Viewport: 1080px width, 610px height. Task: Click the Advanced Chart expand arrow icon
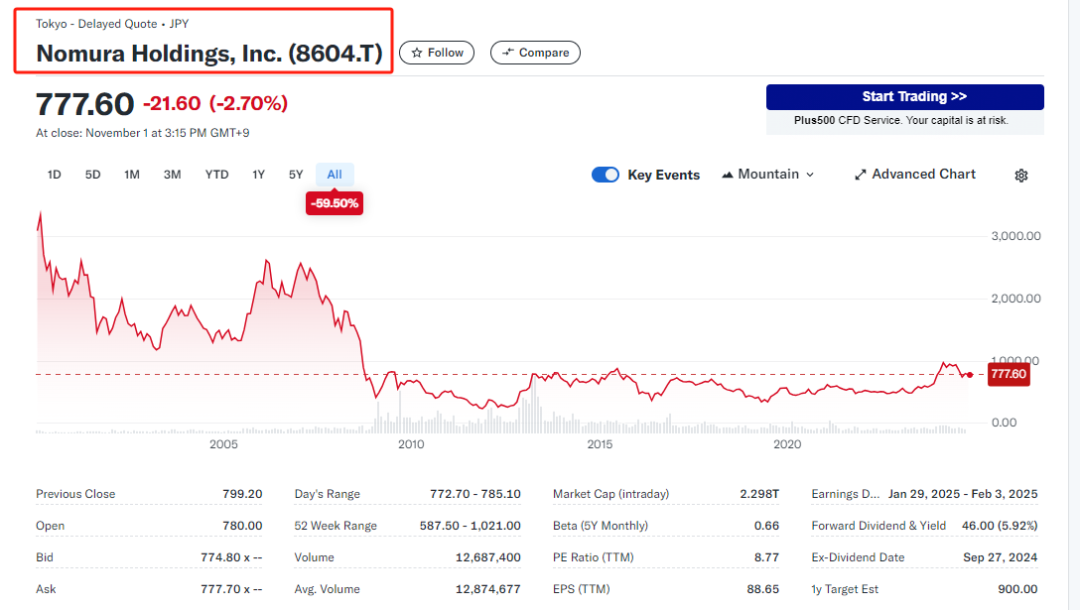point(860,175)
